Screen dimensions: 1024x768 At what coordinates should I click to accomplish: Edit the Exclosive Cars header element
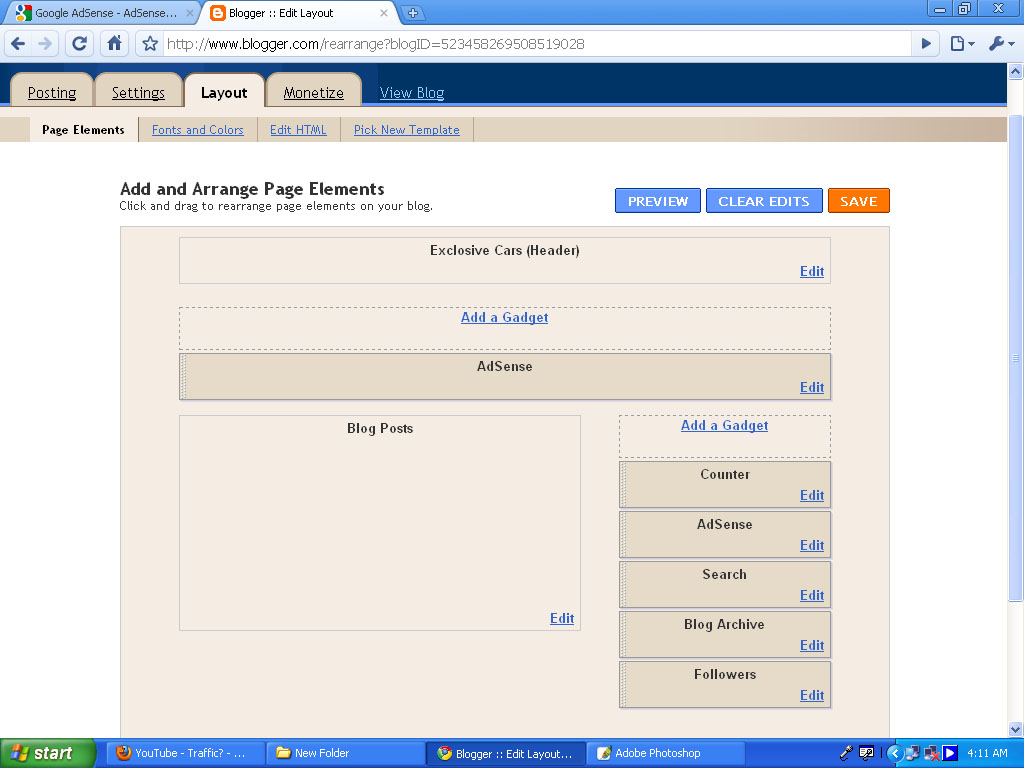[812, 271]
